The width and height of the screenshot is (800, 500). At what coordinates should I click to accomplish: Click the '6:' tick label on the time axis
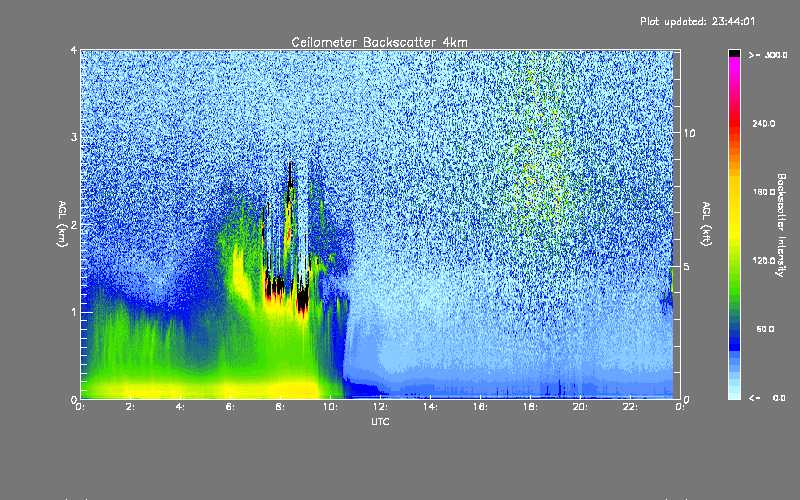[x=230, y=407]
